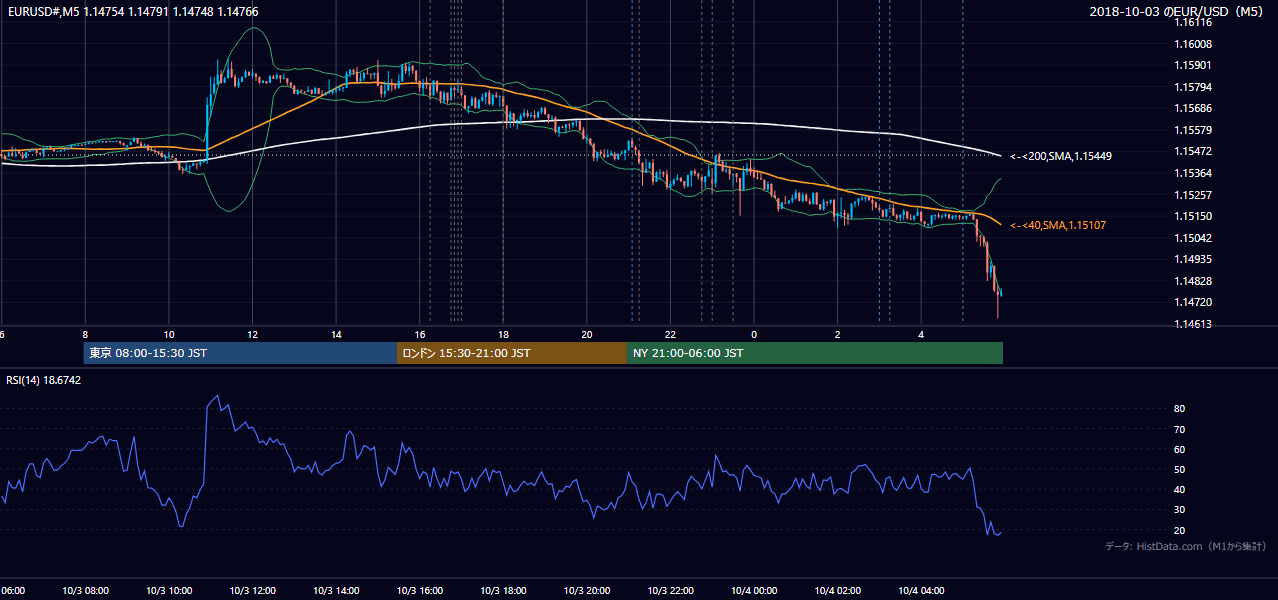Click the 10/3 10:00 time label
Screen dimensions: 1278x600
pos(169,591)
